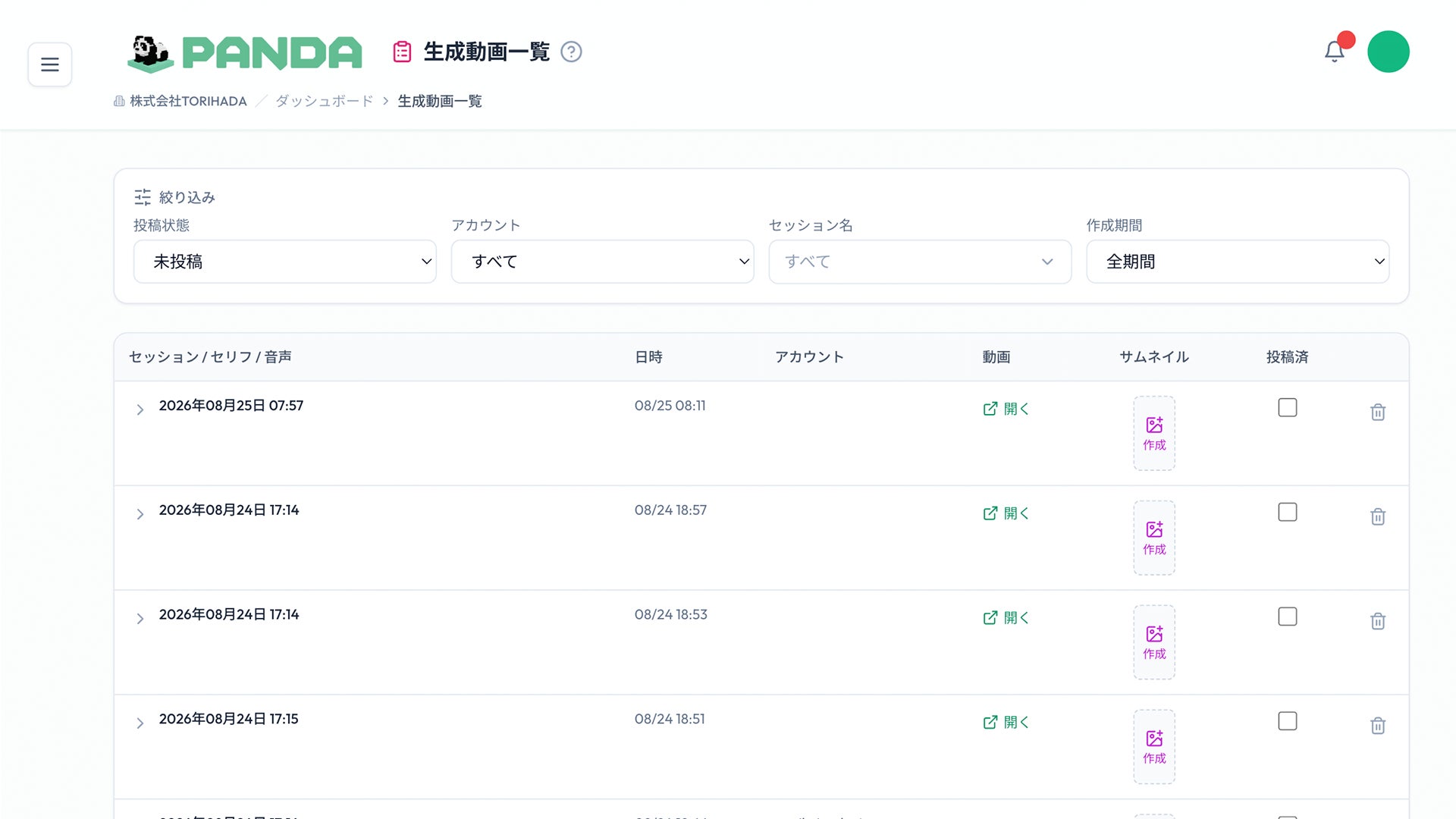
Task: Expand session 2026年08月25日 07:57 row
Action: point(140,409)
